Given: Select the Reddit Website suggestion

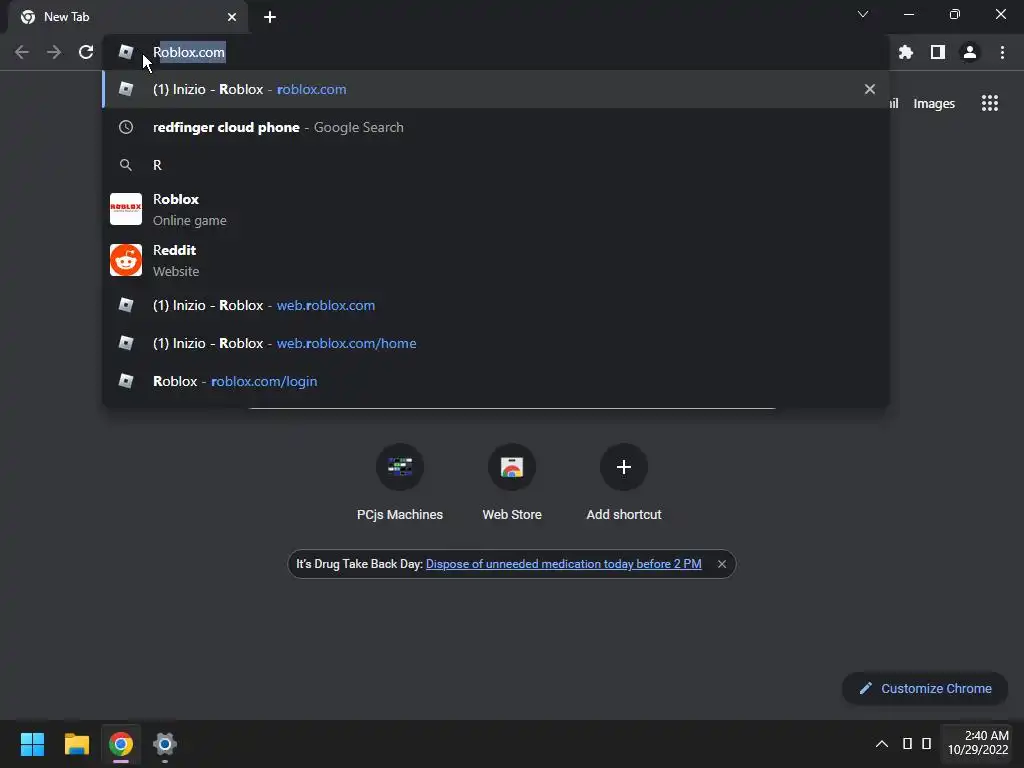Looking at the screenshot, I should pos(496,261).
